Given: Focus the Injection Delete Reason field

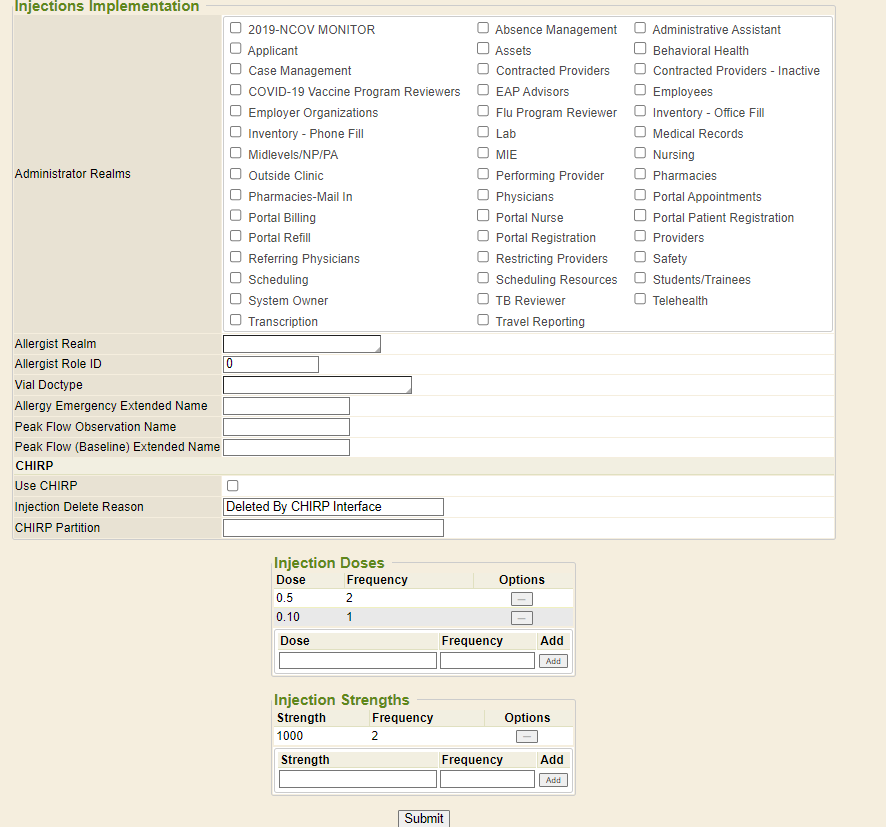Looking at the screenshot, I should point(333,507).
